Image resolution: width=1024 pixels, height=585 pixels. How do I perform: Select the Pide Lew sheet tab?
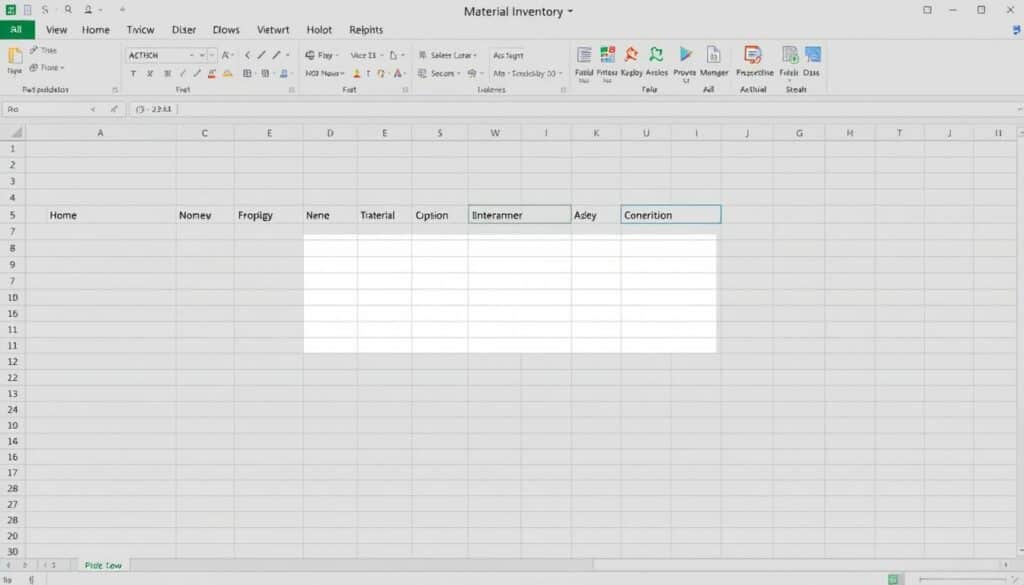(103, 565)
